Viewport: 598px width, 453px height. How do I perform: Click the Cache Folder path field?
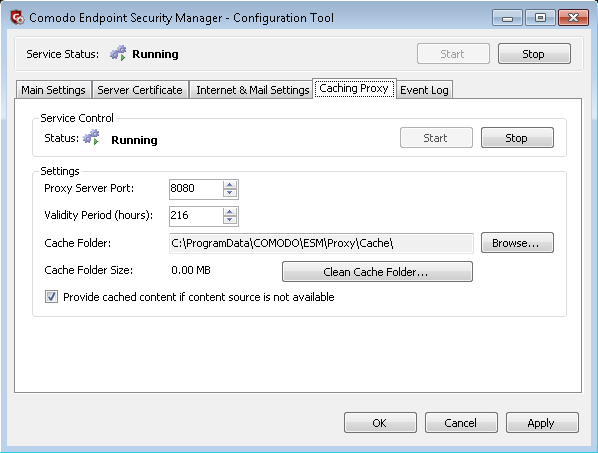321,243
